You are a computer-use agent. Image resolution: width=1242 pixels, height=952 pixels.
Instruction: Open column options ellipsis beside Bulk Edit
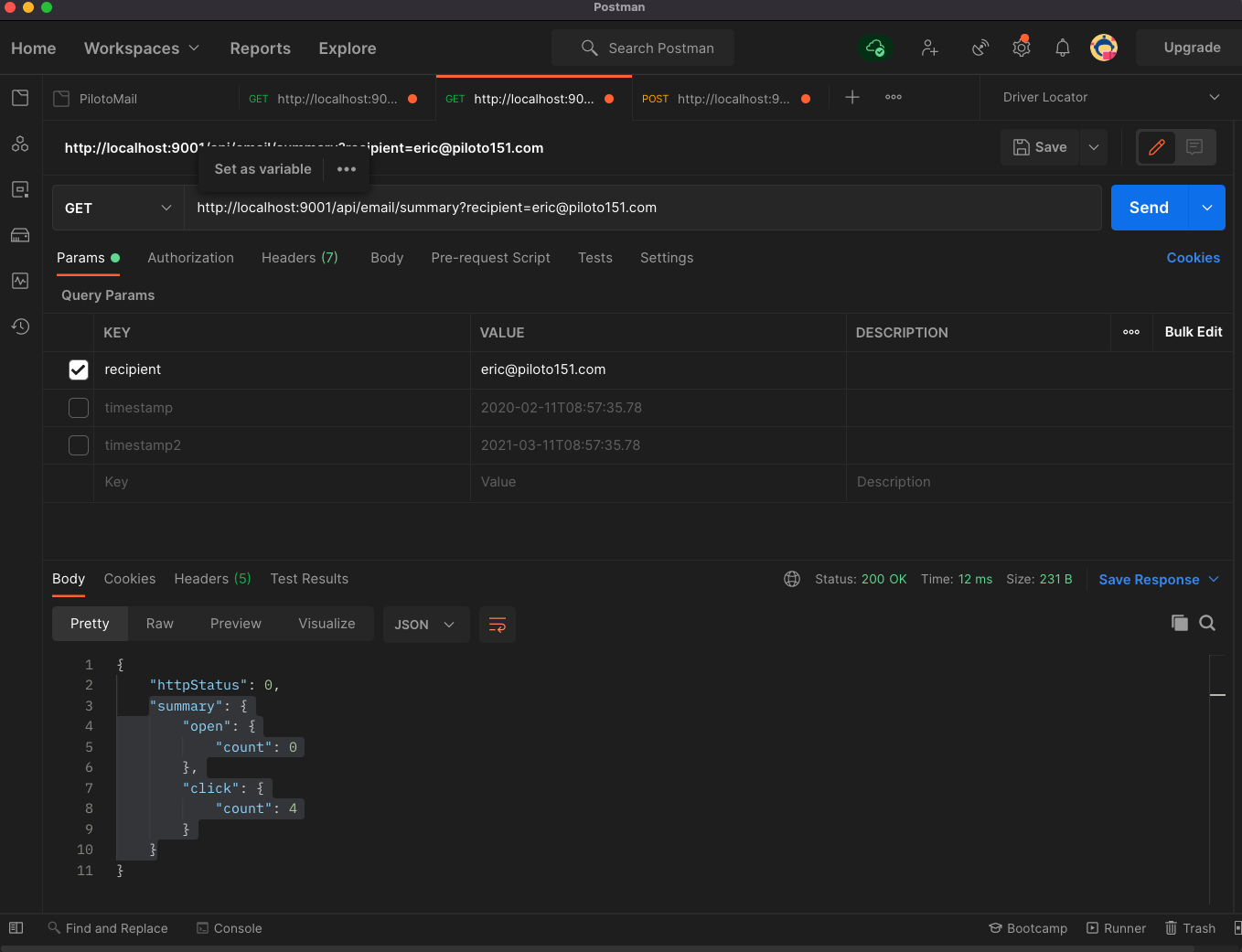coord(1131,332)
